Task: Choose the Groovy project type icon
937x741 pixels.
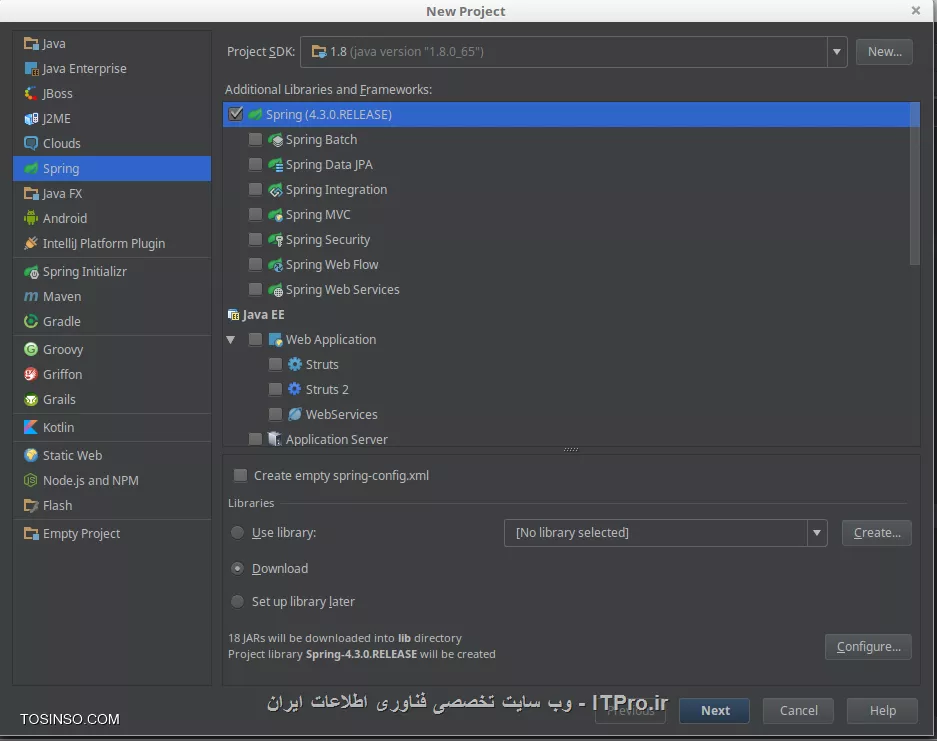Action: pyautogui.click(x=31, y=349)
